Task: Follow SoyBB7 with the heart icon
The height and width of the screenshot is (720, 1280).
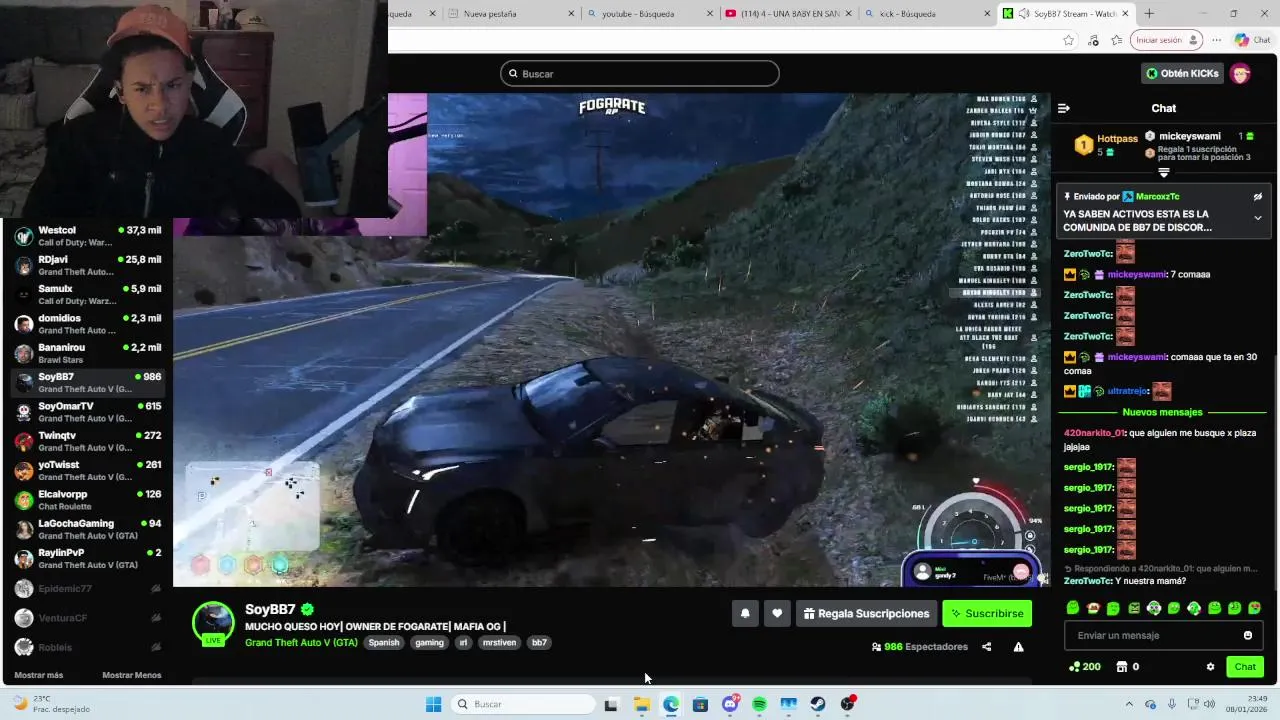Action: [777, 614]
